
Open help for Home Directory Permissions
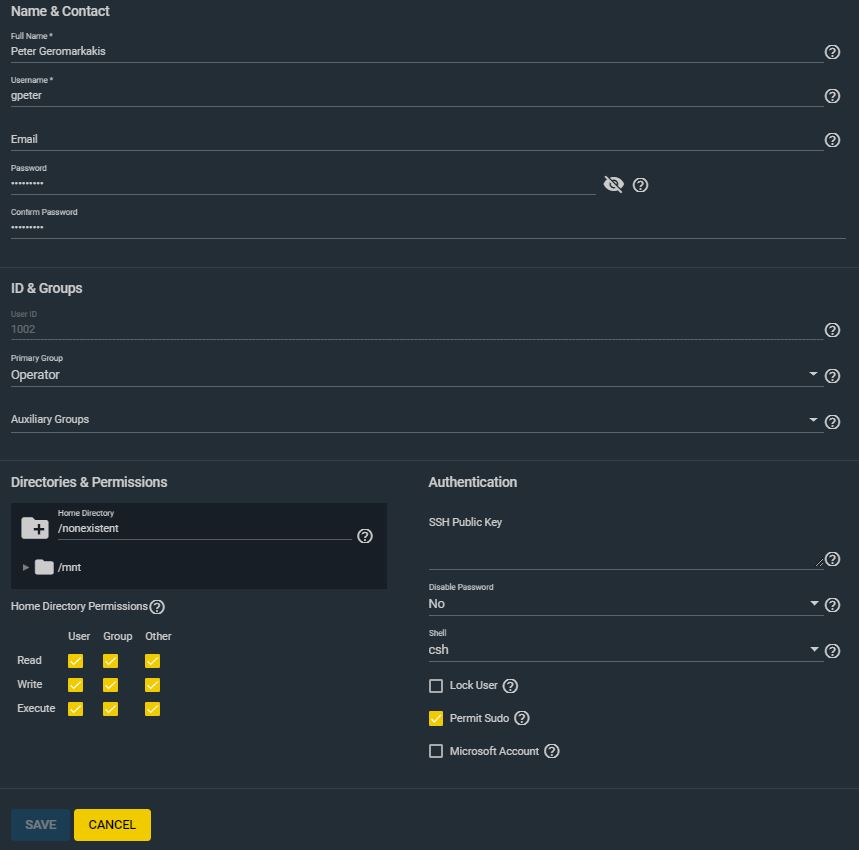click(157, 607)
